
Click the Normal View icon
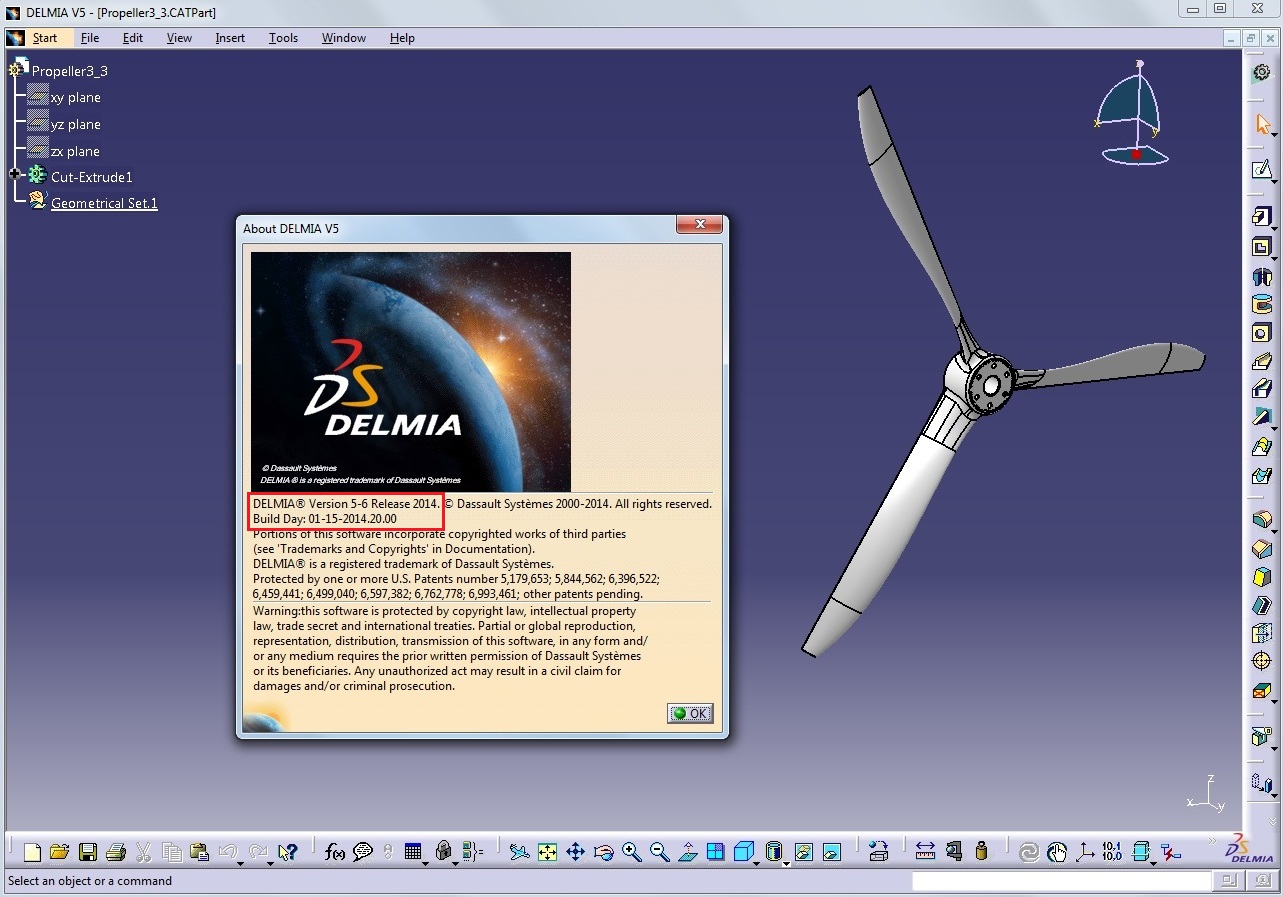(x=687, y=852)
